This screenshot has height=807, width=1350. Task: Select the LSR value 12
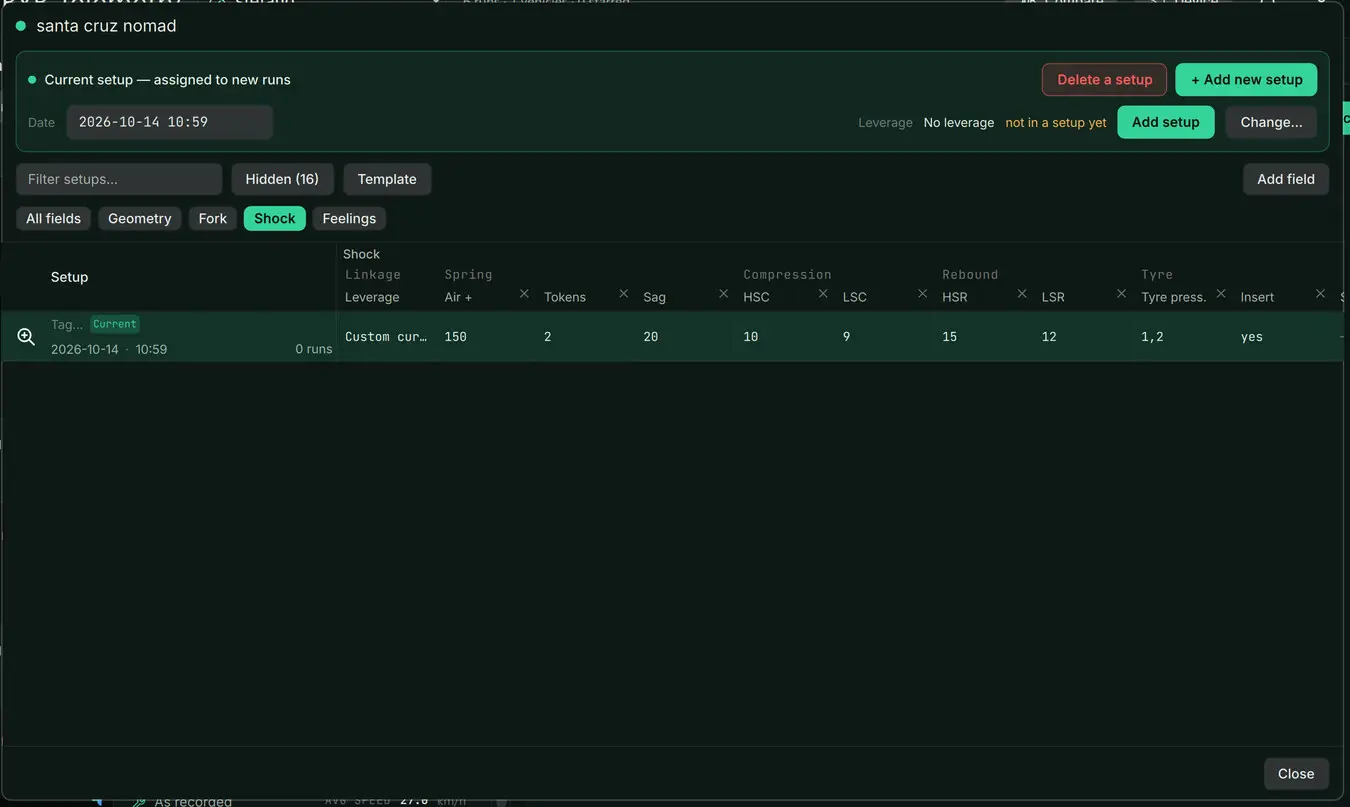pyautogui.click(x=1049, y=337)
